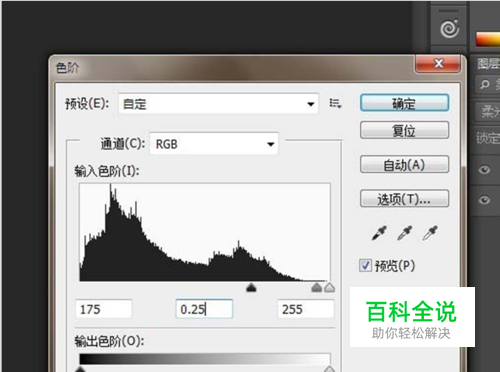Open the 通道 RGB channel dropdown
The height and width of the screenshot is (372, 500).
(x=214, y=144)
